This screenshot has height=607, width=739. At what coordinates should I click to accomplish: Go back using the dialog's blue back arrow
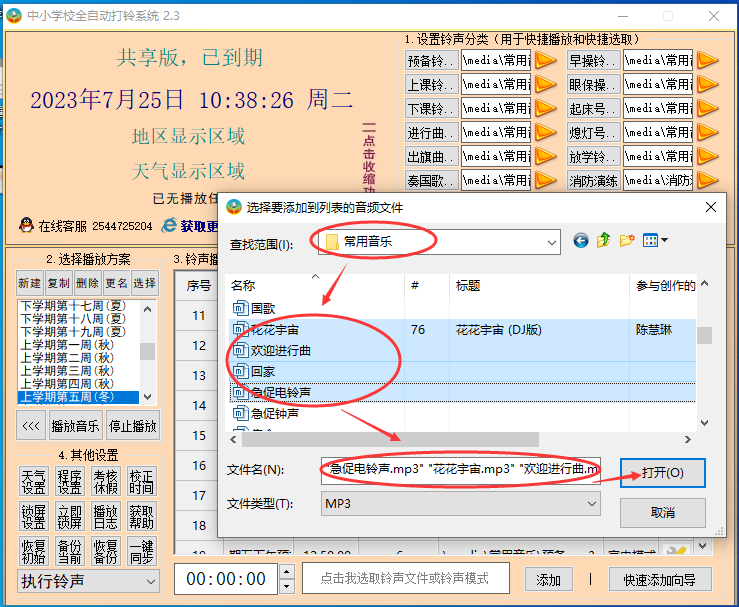click(581, 241)
